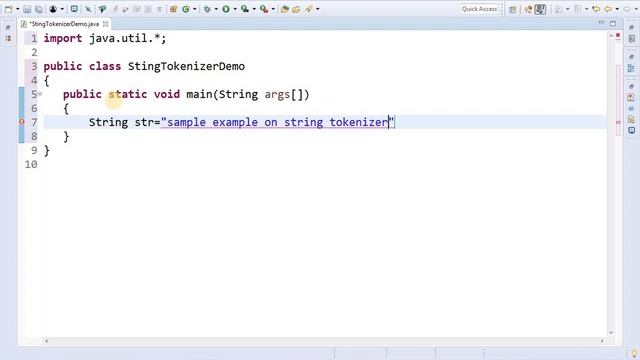Screen dimensions: 640x360
Task: Close the StingTokenizerDemo.java tab
Action: [105, 24]
